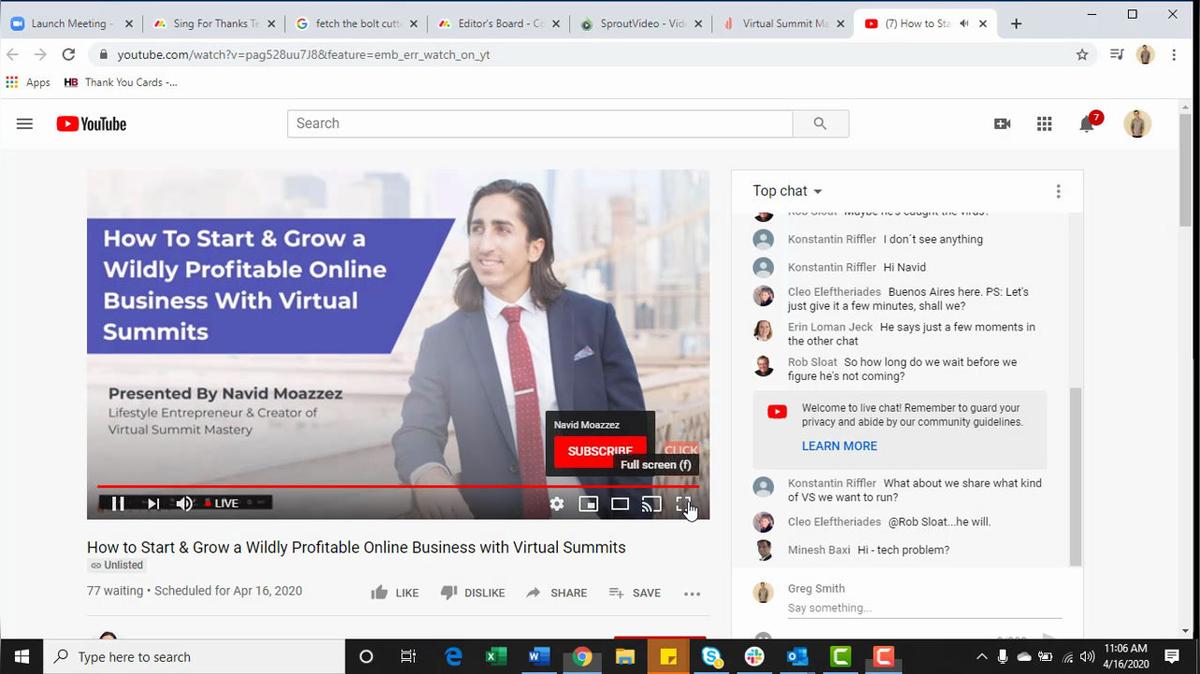
Task: Click the Say something chat input
Action: (x=924, y=608)
